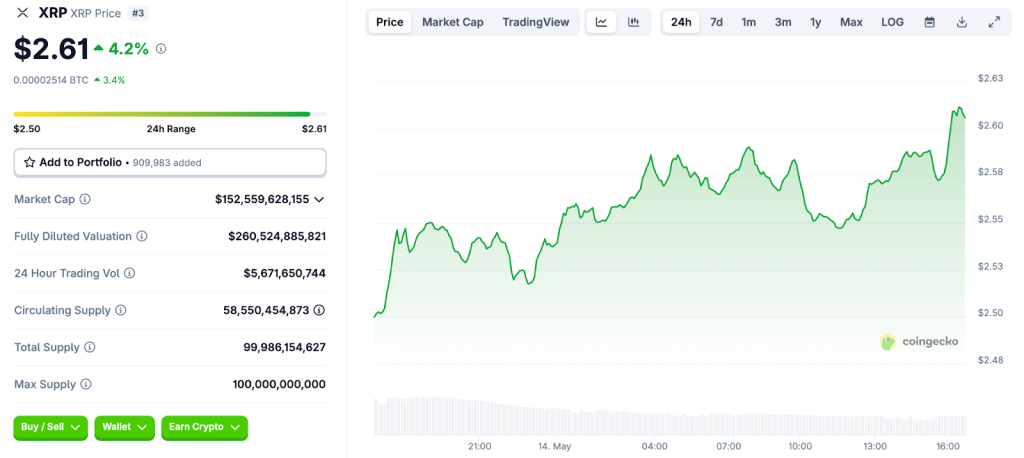The image size is (1024, 458).
Task: Open the calendar date range picker
Action: [929, 22]
